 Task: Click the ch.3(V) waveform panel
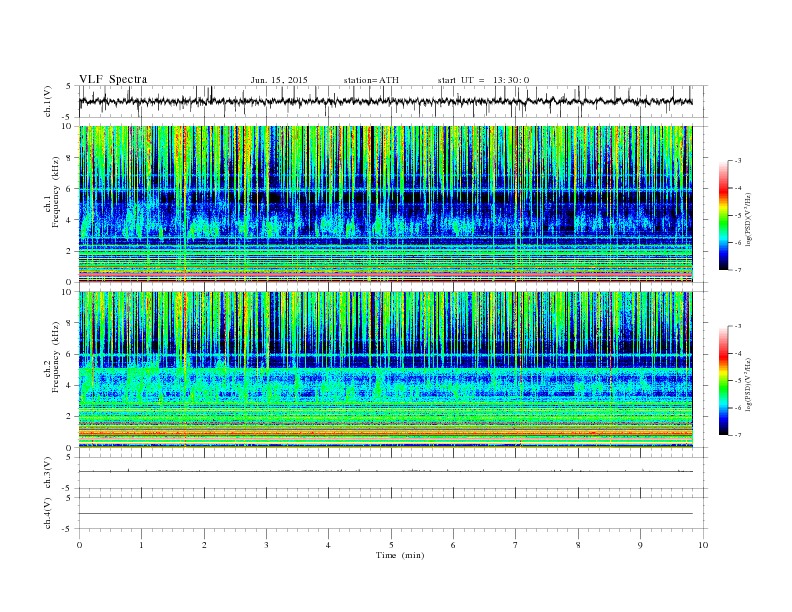(x=393, y=473)
